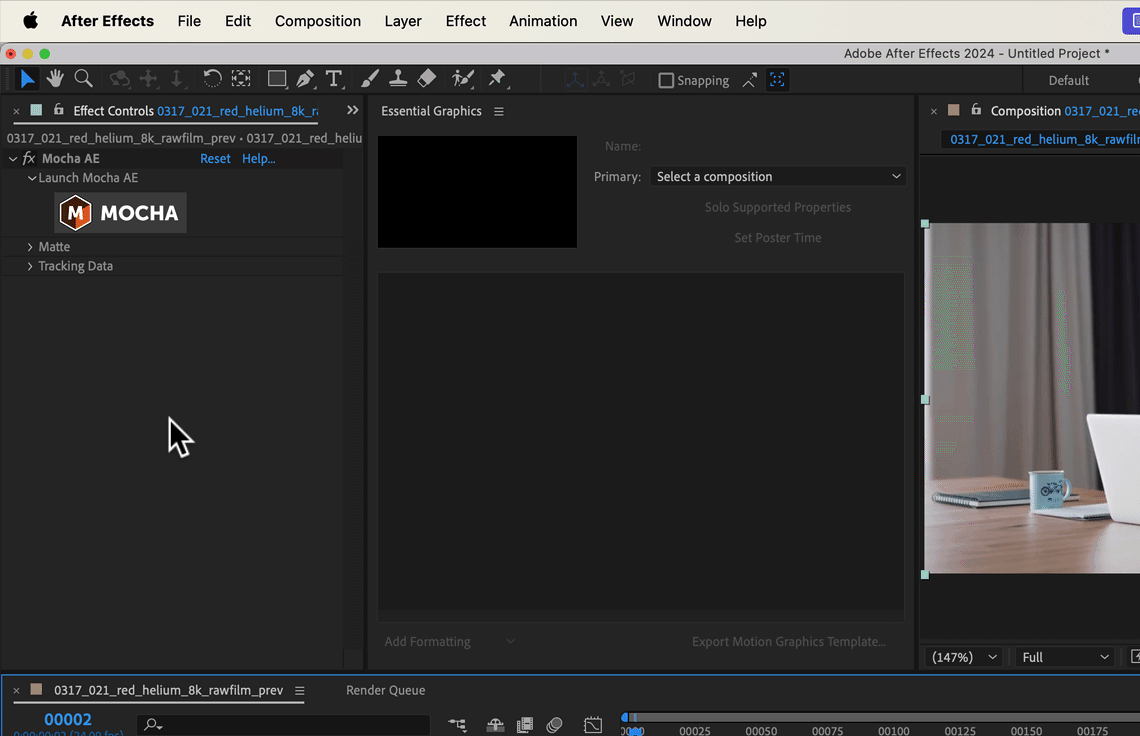Select the Pen tool

[x=305, y=79]
